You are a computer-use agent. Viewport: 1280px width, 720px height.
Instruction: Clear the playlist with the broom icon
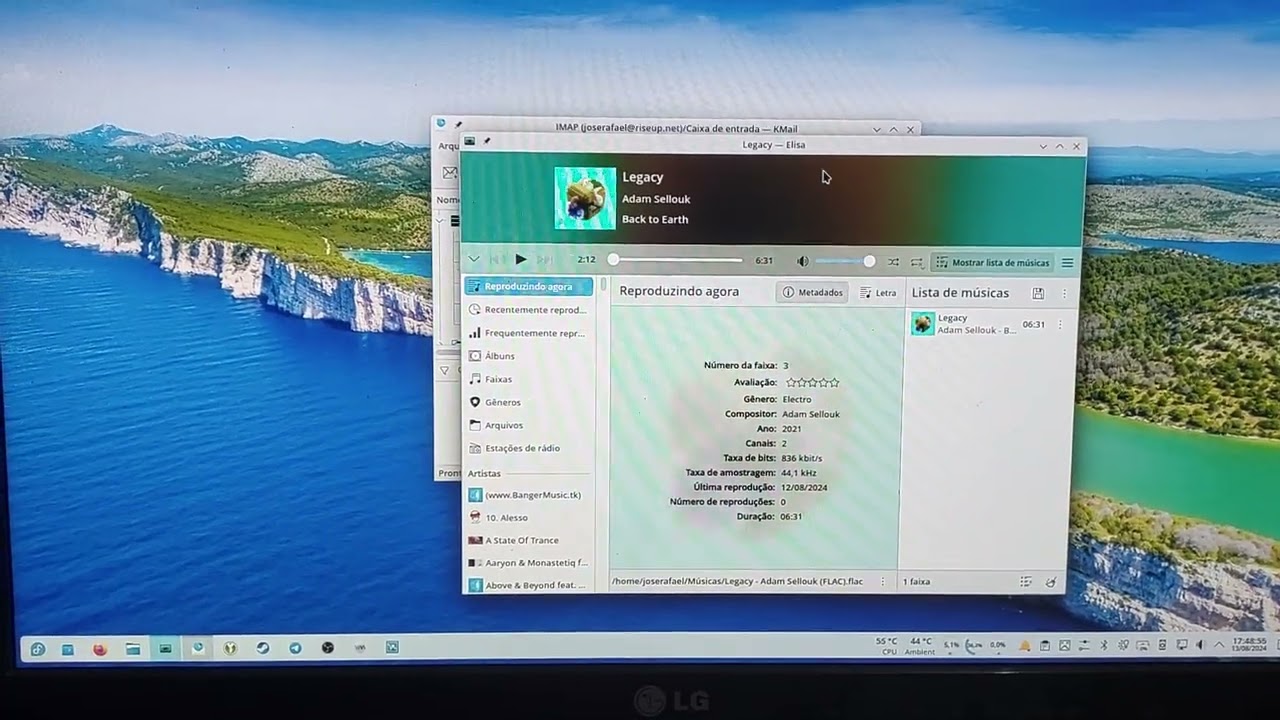click(x=1050, y=582)
